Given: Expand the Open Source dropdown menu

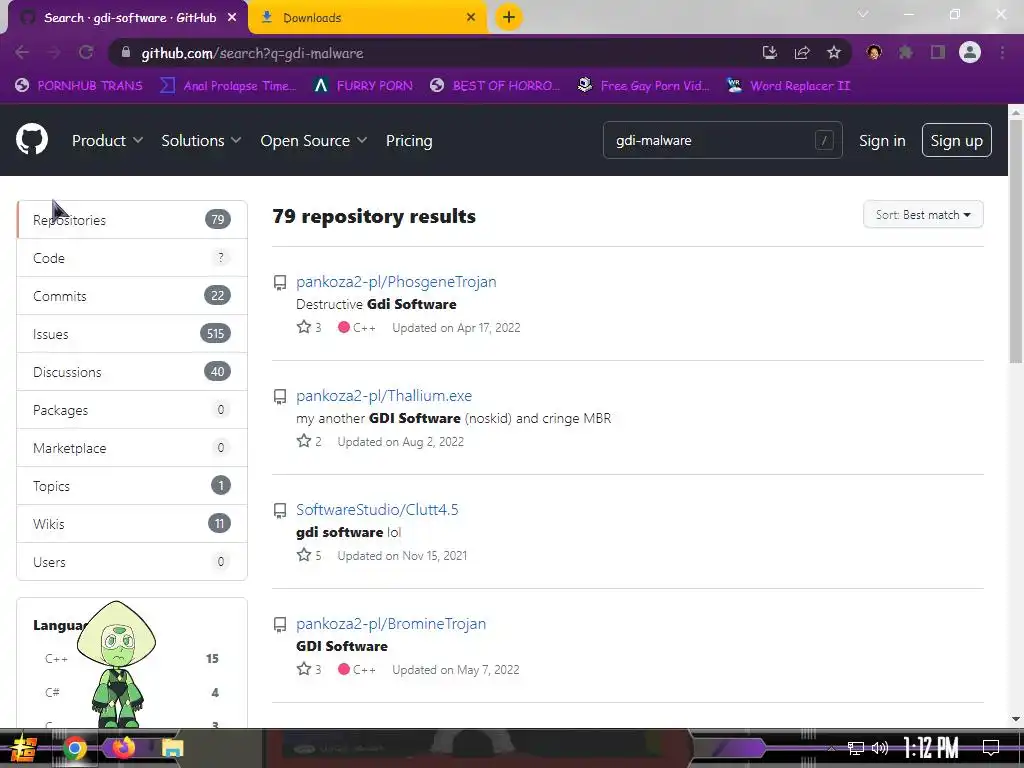Looking at the screenshot, I should pyautogui.click(x=314, y=140).
